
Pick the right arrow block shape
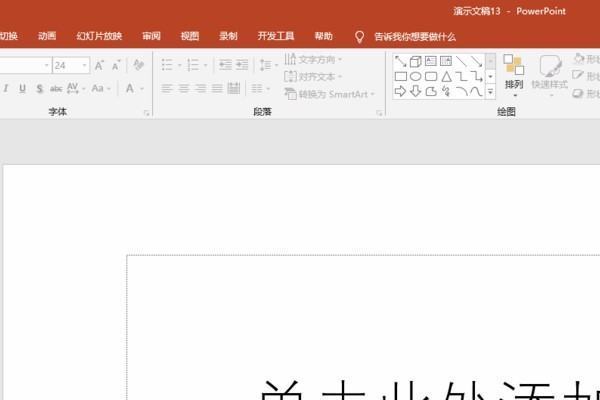point(400,91)
